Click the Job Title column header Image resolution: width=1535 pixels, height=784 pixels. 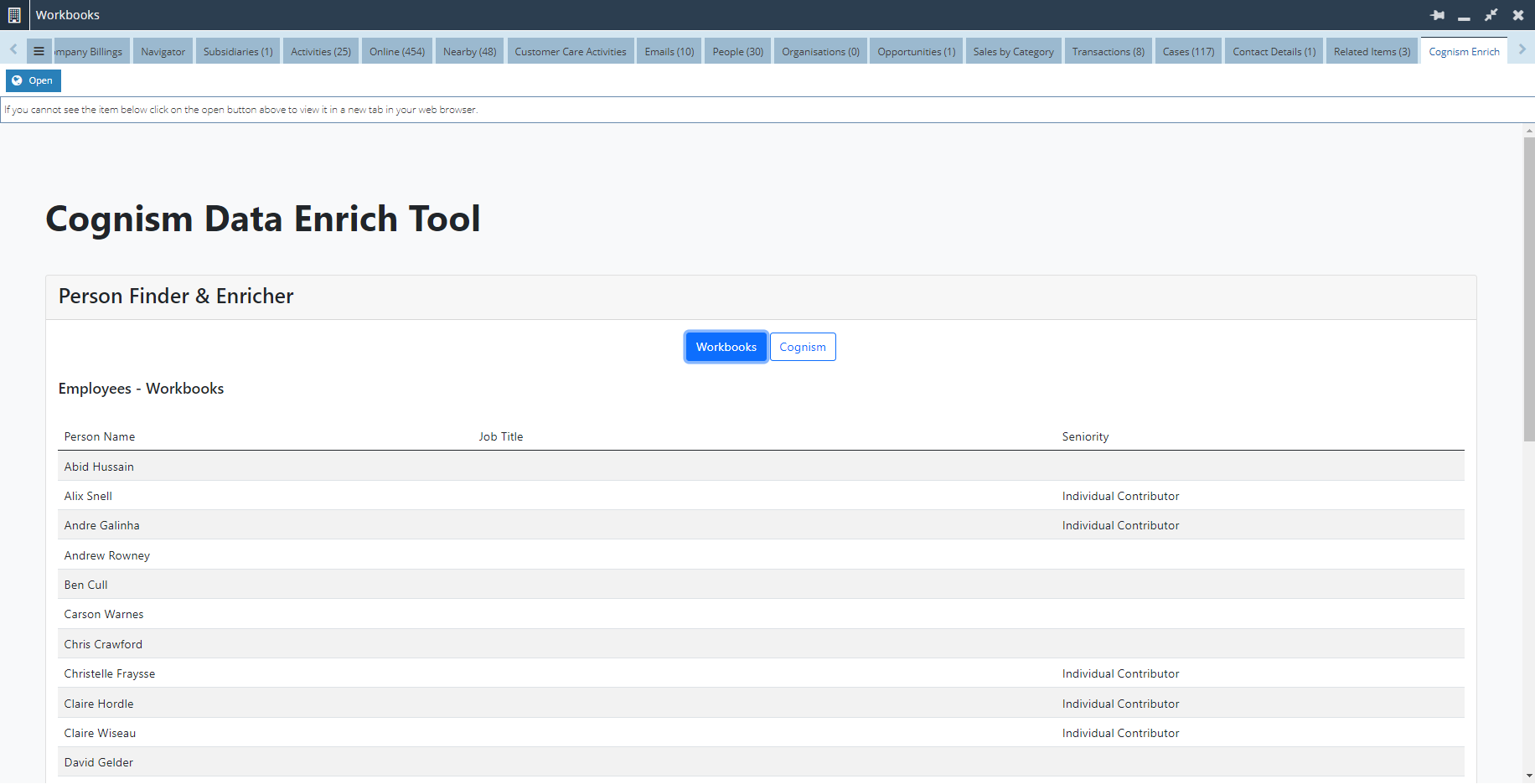[501, 436]
